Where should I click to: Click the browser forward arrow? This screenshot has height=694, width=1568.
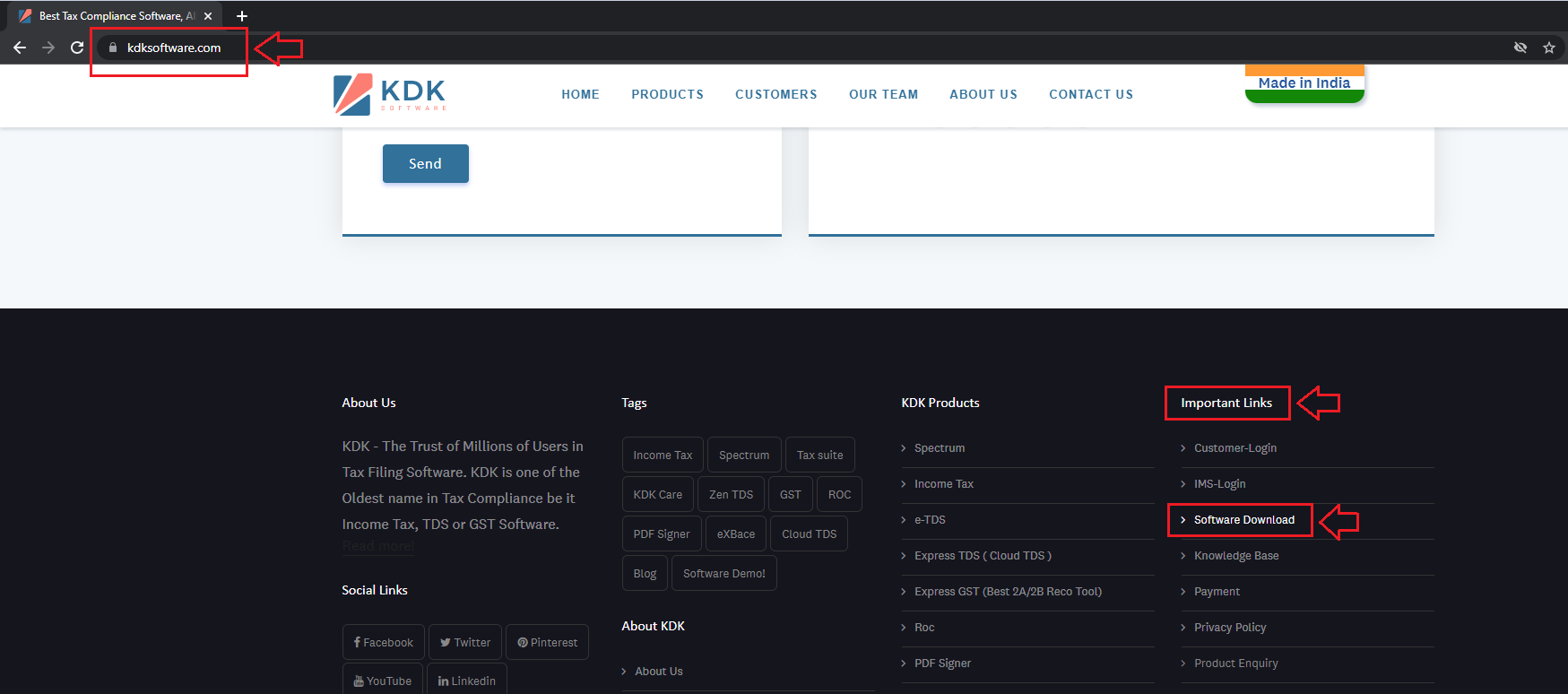[x=48, y=48]
